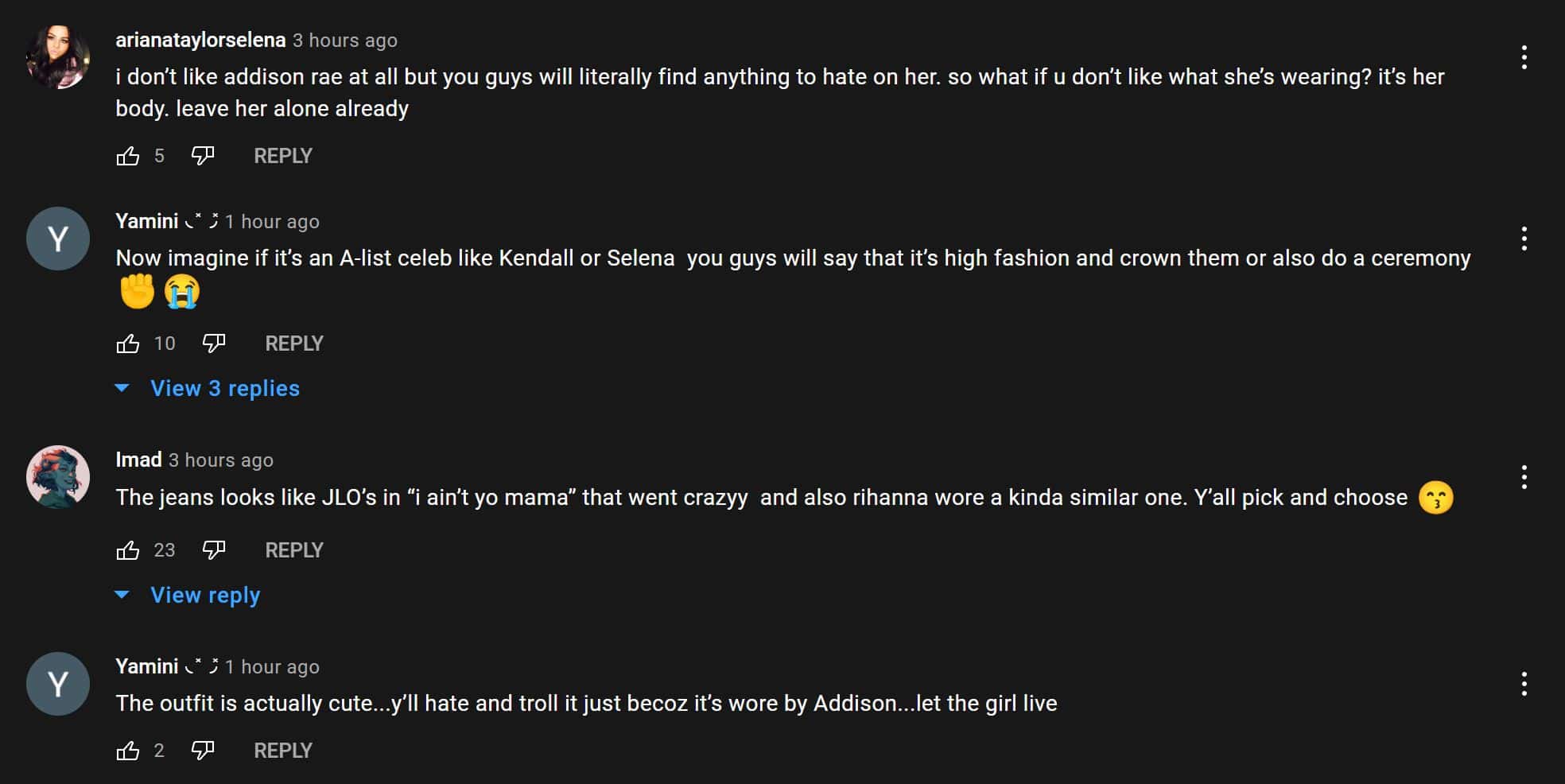Dislike Yamini's comment about A-list celebs
Screen dimensions: 1565x784
coord(214,343)
